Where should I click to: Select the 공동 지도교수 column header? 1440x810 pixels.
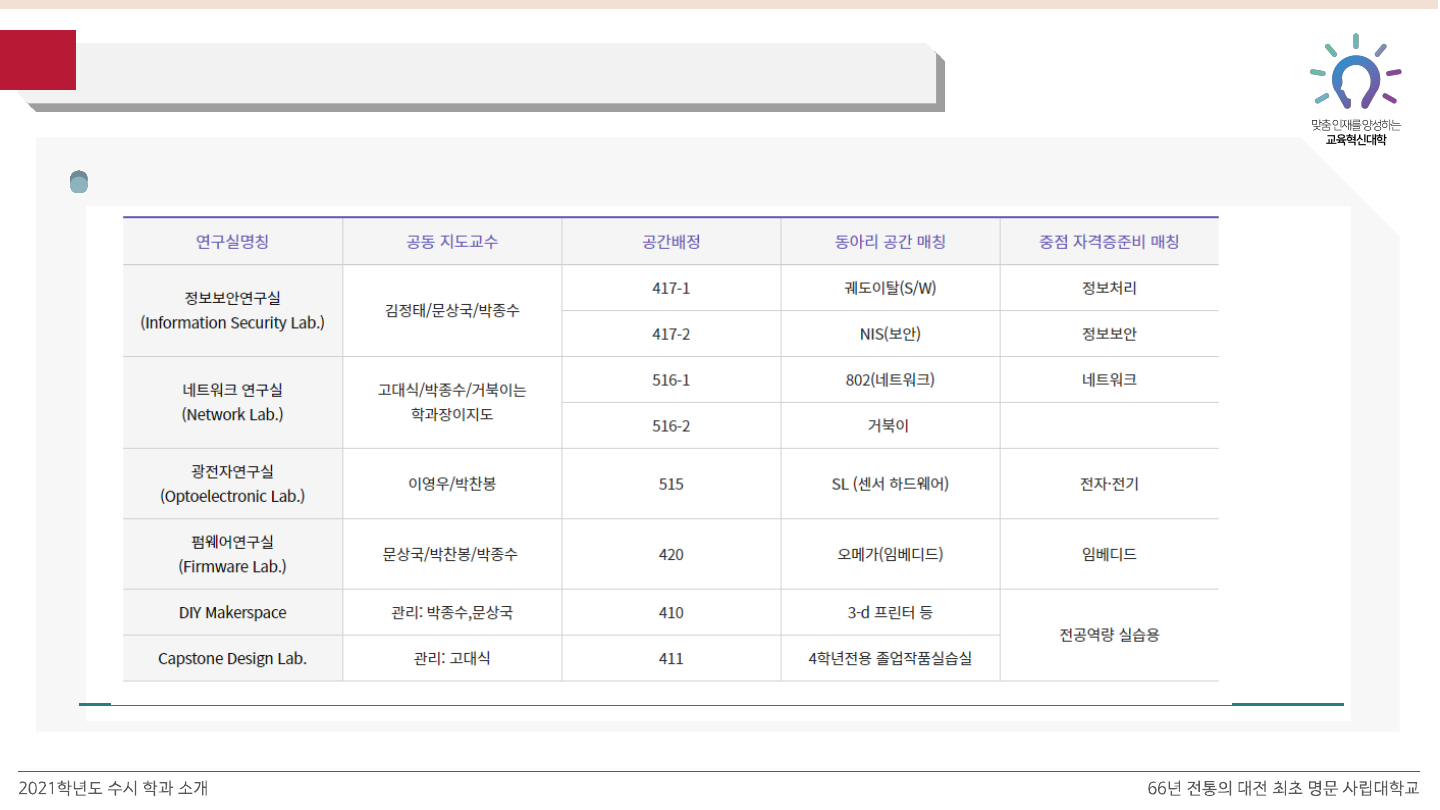pyautogui.click(x=452, y=242)
